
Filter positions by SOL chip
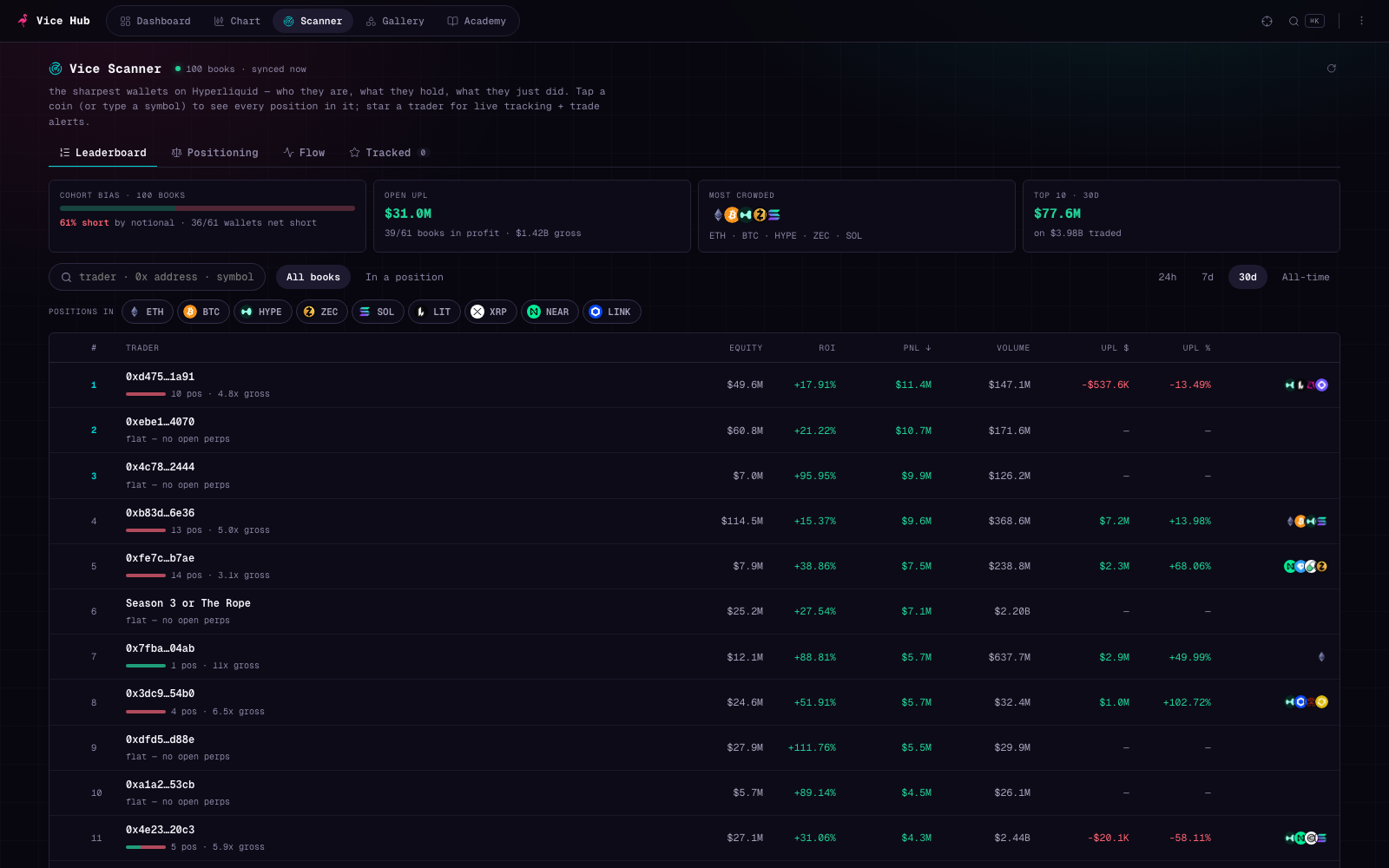click(378, 312)
